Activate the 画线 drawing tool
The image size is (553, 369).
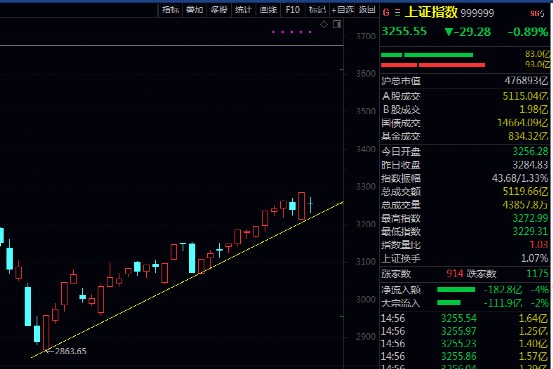point(268,10)
